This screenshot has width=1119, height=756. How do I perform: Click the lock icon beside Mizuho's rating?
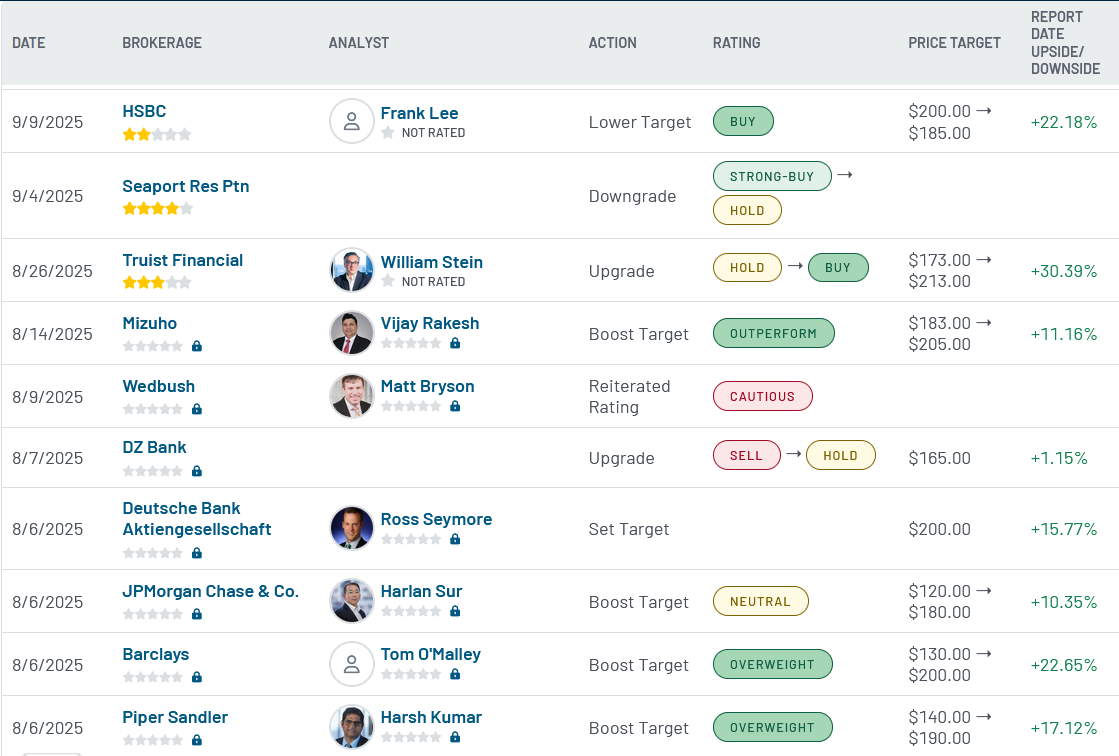197,346
